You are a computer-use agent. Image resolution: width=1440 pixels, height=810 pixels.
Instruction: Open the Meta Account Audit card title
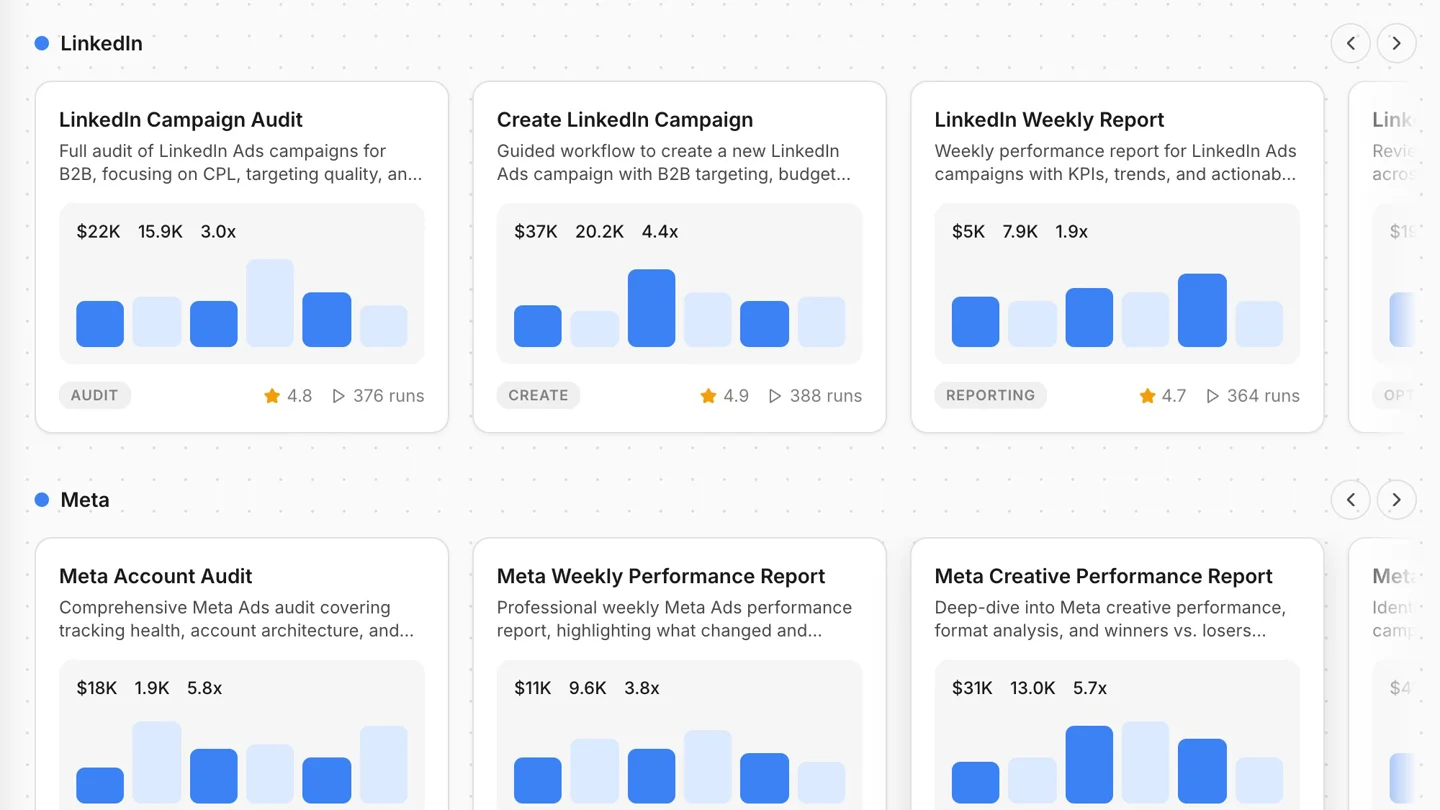pyautogui.click(x=155, y=576)
